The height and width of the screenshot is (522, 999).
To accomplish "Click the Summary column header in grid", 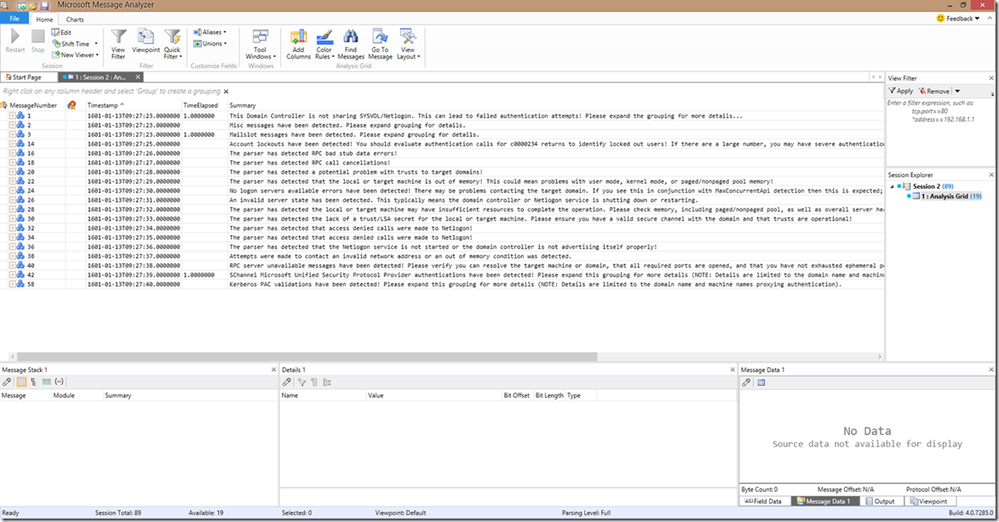I will (243, 105).
